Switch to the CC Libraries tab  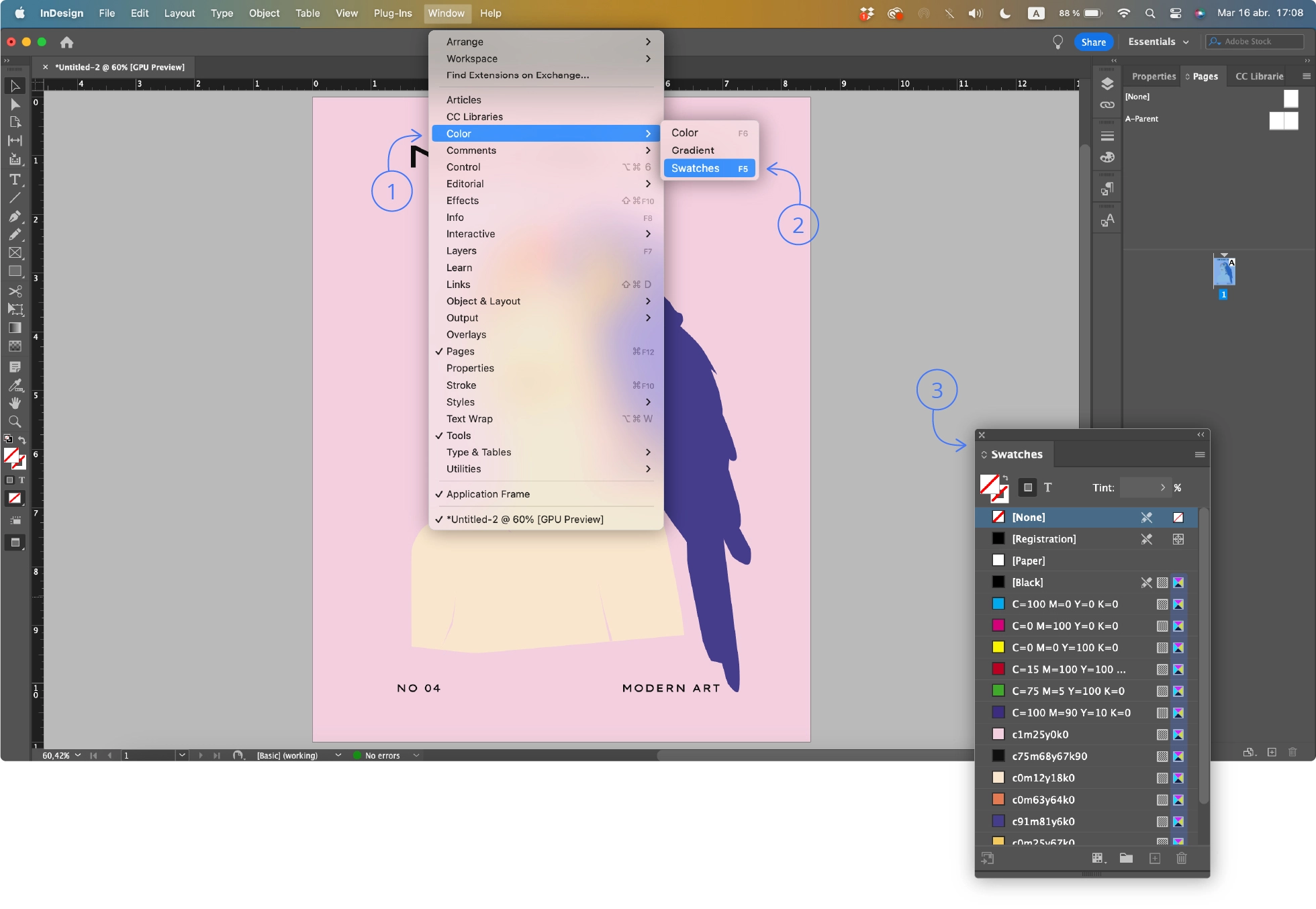(x=1260, y=77)
